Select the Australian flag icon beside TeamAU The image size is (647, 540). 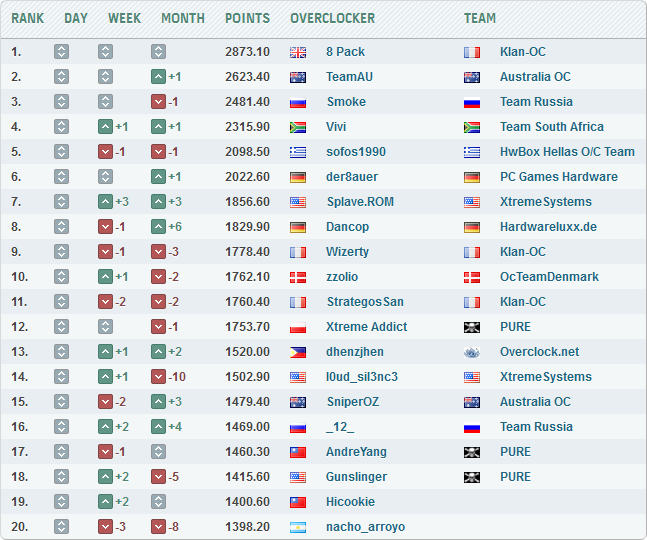point(298,77)
